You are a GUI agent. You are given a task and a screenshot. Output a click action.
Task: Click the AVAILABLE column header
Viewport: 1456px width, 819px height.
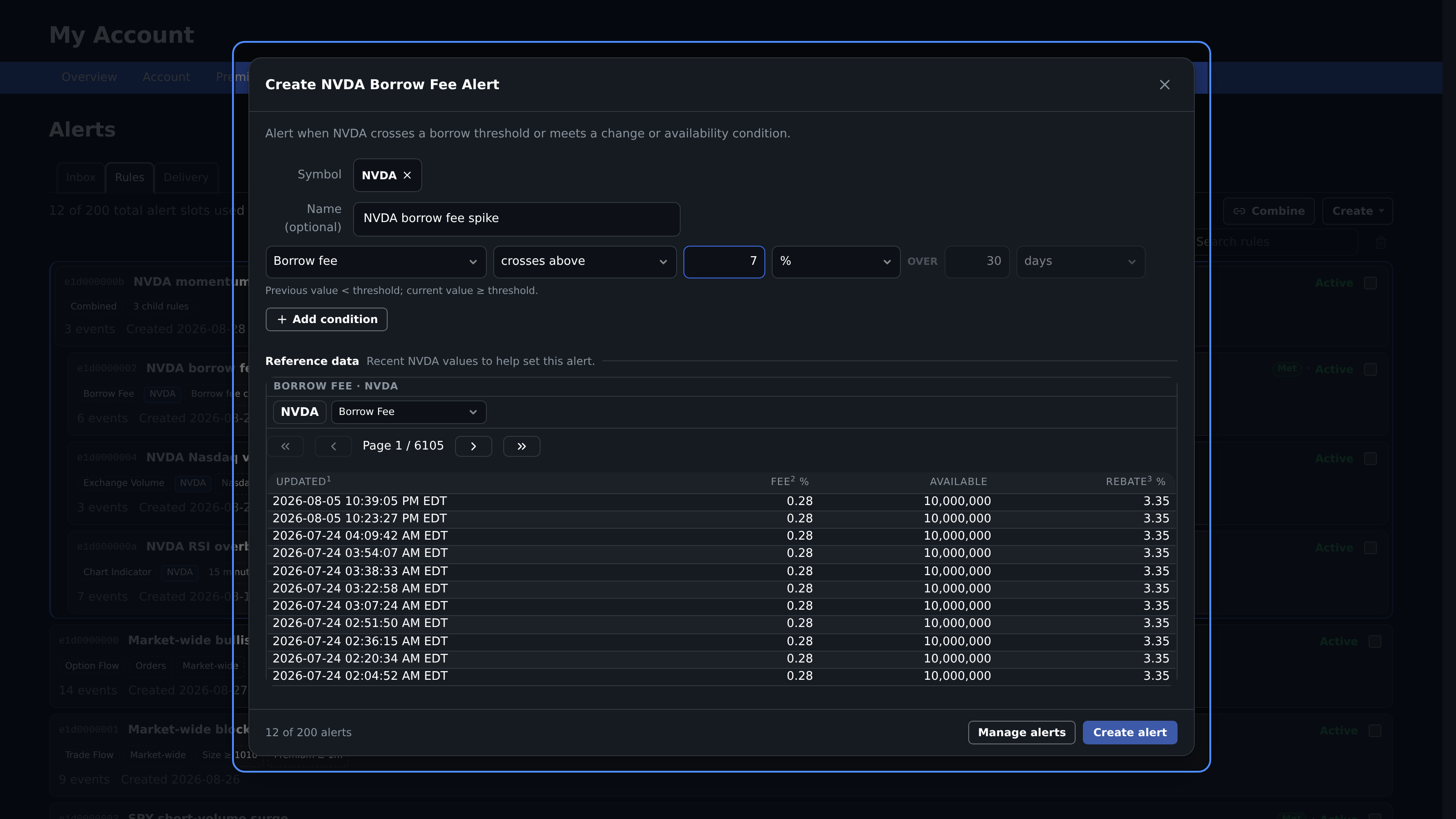pyautogui.click(x=959, y=481)
